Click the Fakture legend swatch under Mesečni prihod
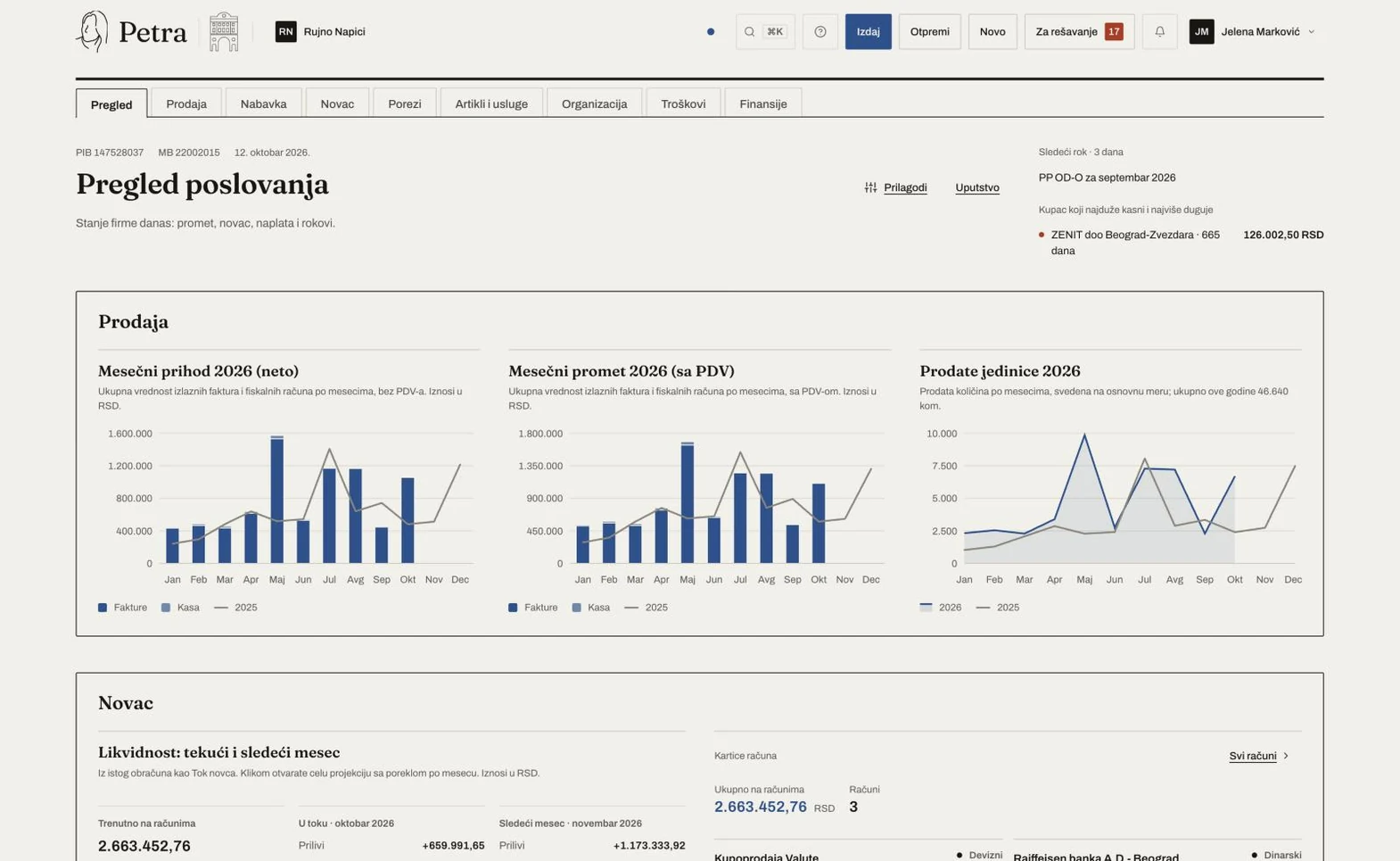 103,608
